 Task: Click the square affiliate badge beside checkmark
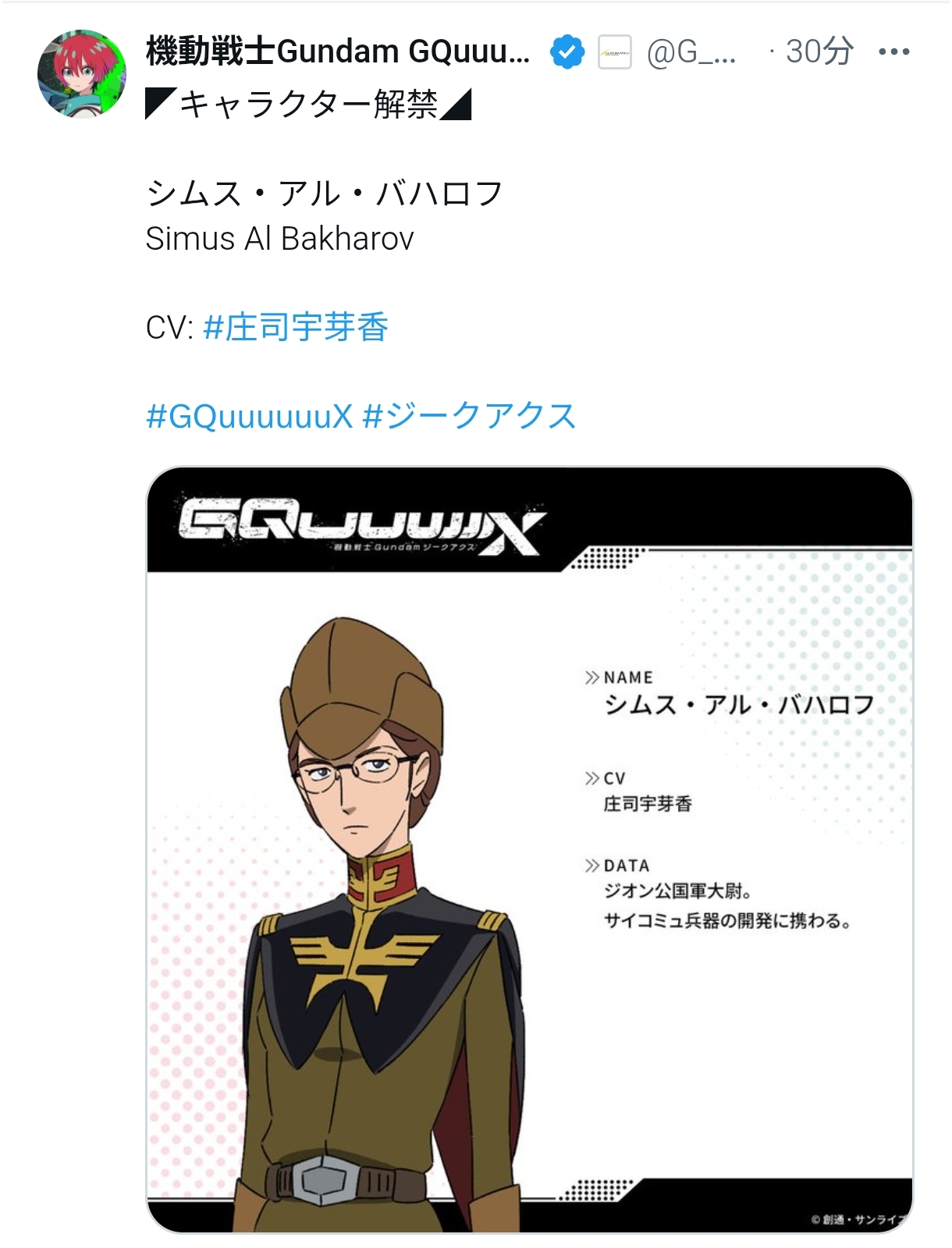615,52
